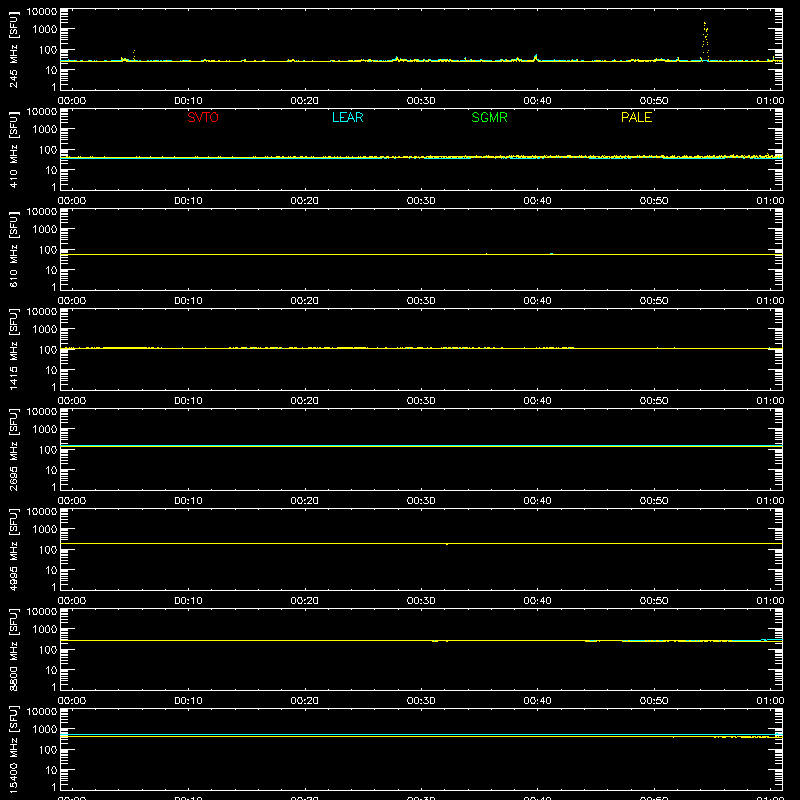Click the red SVTO station label
Viewport: 800px width, 800px height.
pos(203,117)
